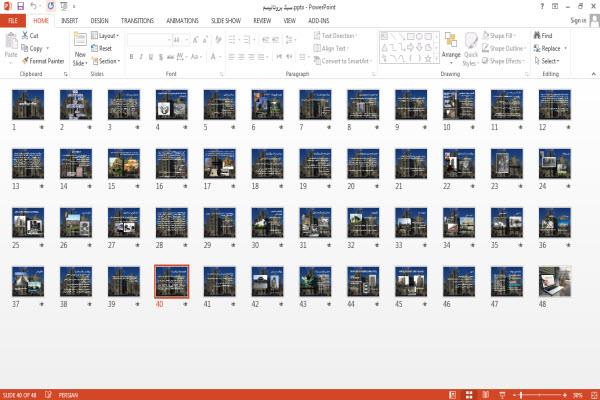
Task: Click the New Slide button
Action: point(80,49)
